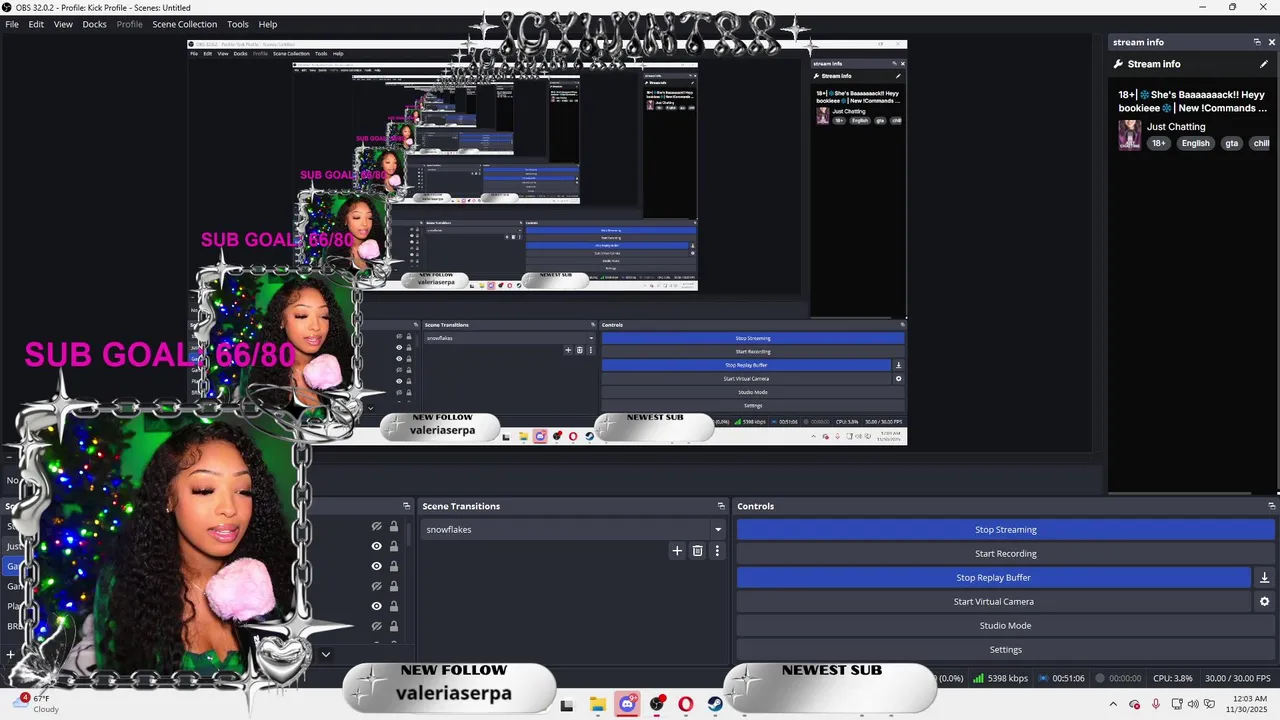Remove the transition using the trash icon
The image size is (1280, 720).
(x=697, y=551)
